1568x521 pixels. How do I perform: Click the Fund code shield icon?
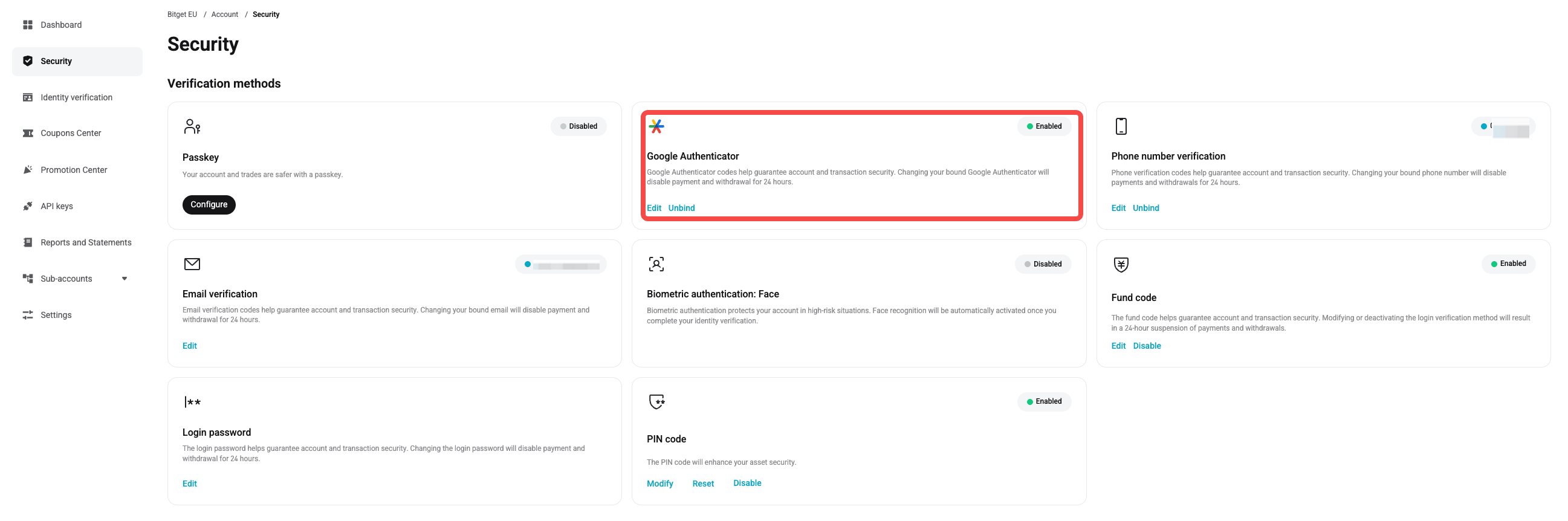coord(1121,264)
